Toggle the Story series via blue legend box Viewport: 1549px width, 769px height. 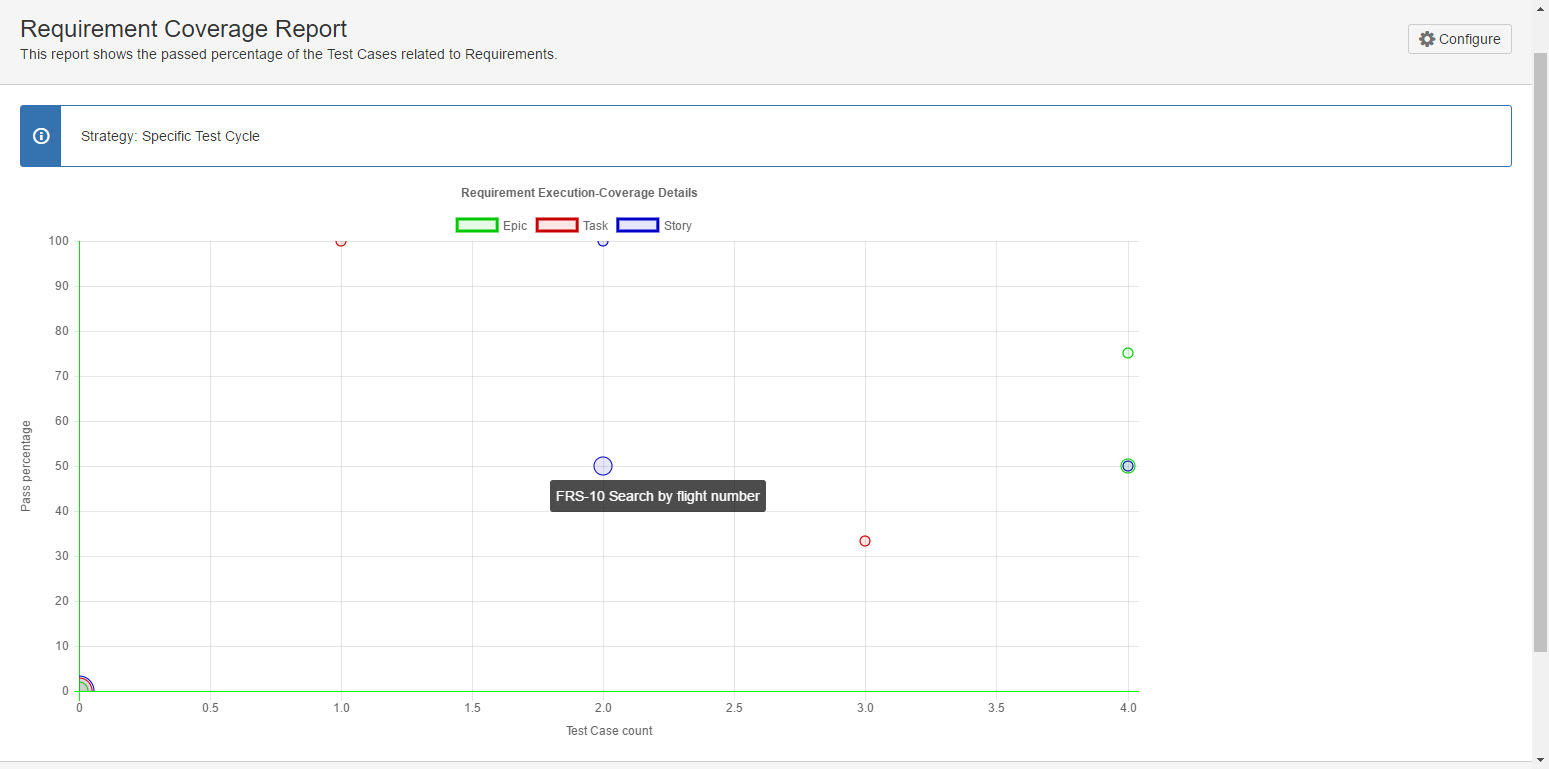pyautogui.click(x=637, y=225)
